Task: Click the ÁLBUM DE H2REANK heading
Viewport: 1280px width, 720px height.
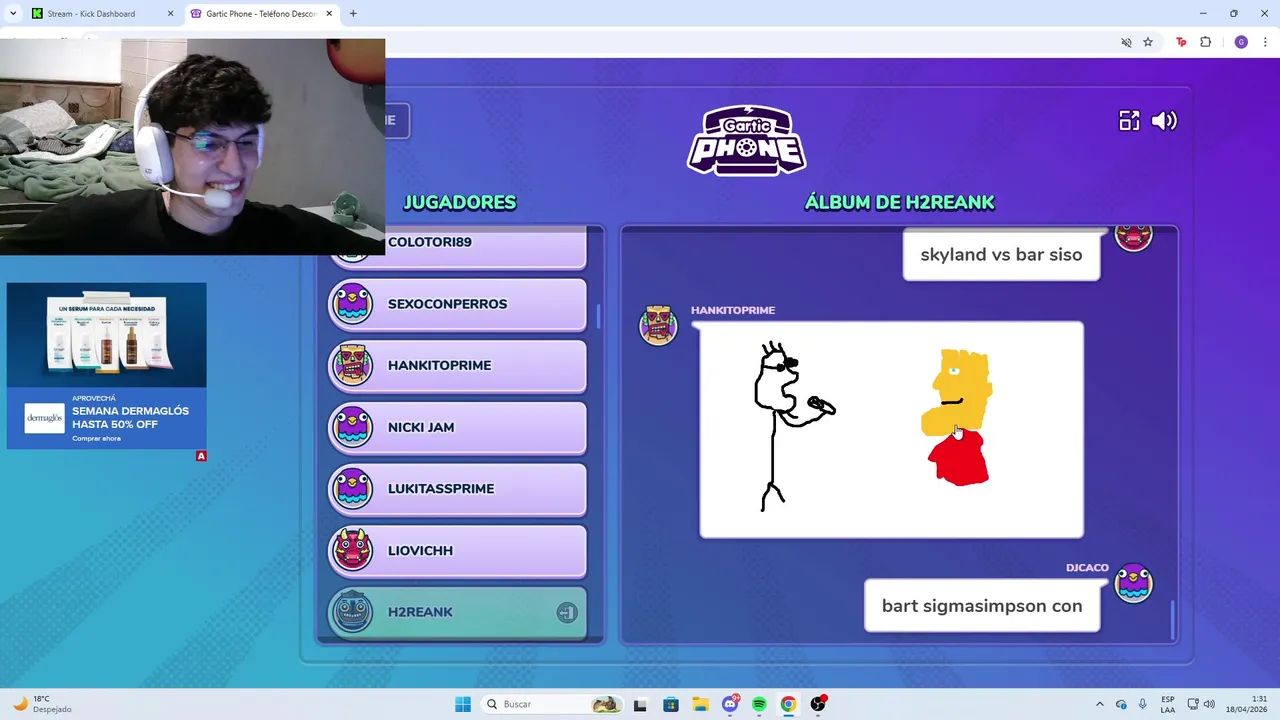Action: click(x=899, y=202)
